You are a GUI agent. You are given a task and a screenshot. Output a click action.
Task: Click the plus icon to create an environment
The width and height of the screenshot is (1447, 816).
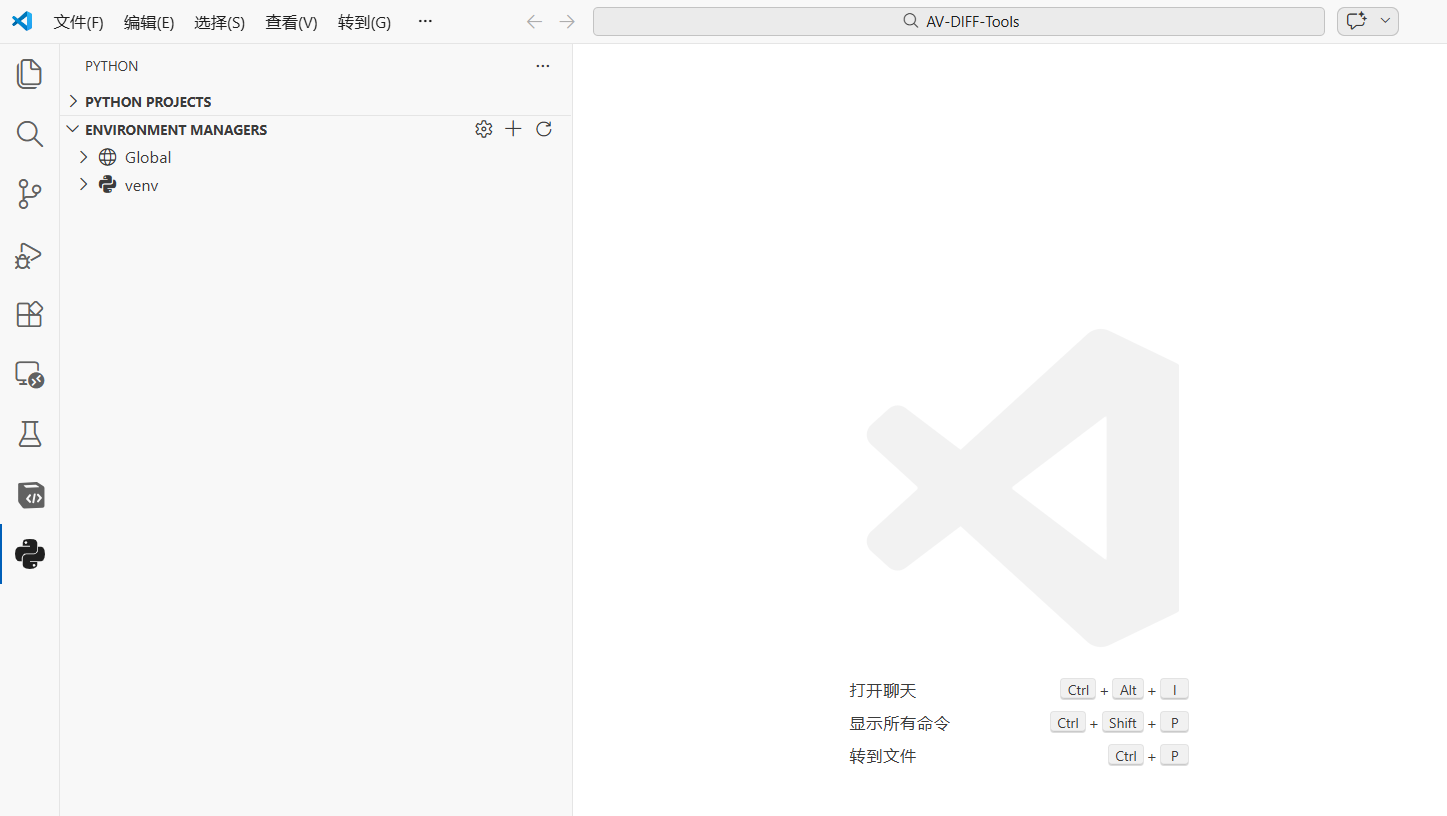coord(513,128)
